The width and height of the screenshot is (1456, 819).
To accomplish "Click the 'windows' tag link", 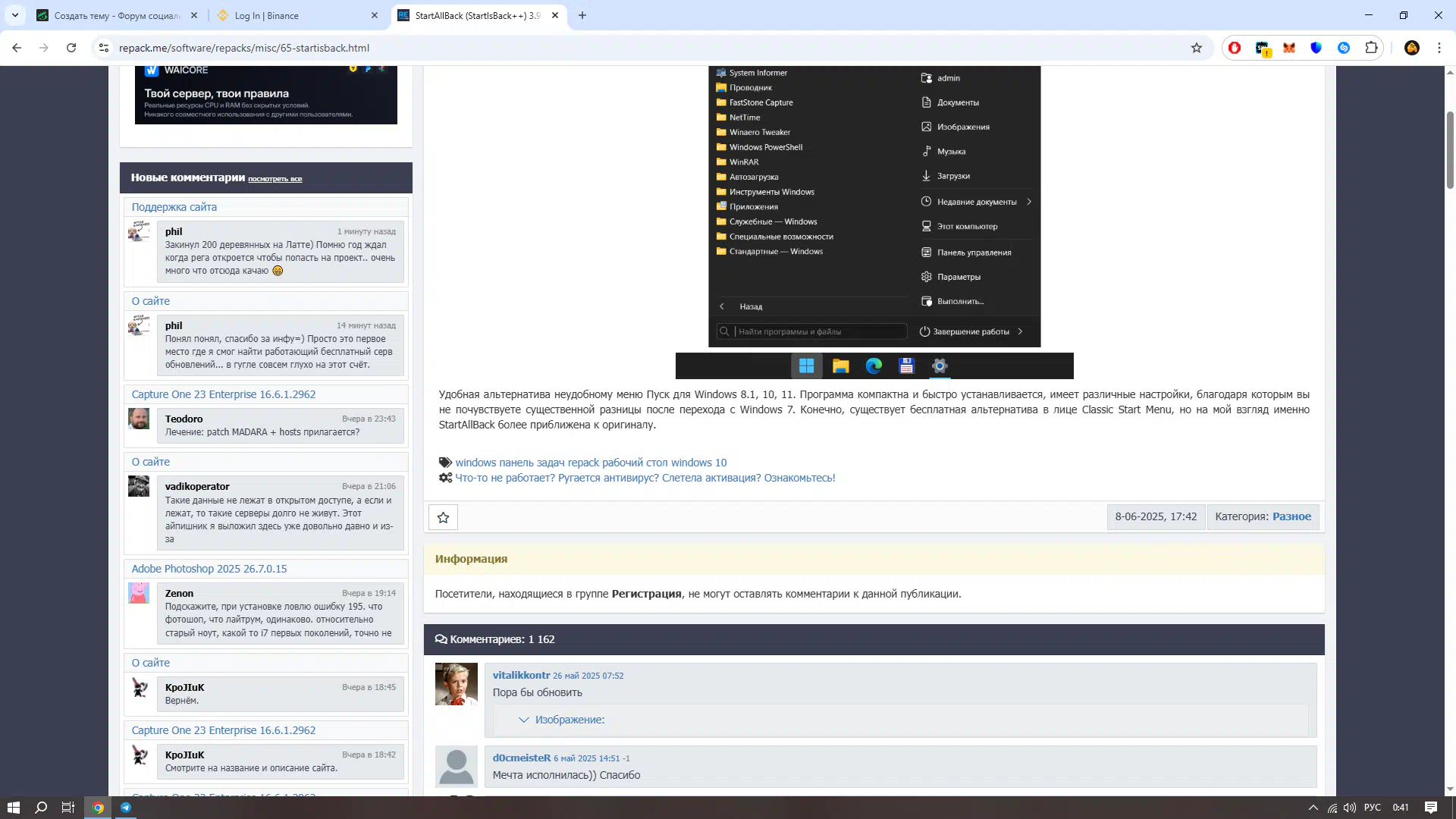I will click(475, 463).
